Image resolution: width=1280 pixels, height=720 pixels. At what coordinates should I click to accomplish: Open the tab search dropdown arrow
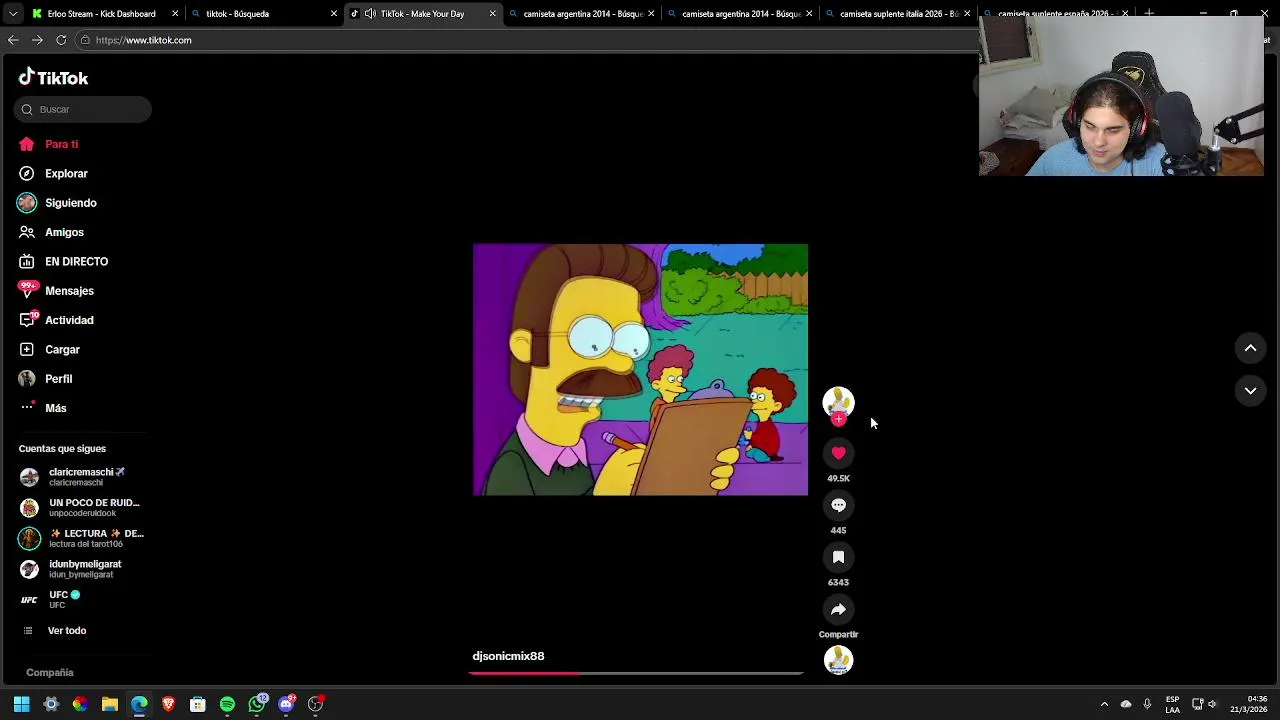(13, 14)
